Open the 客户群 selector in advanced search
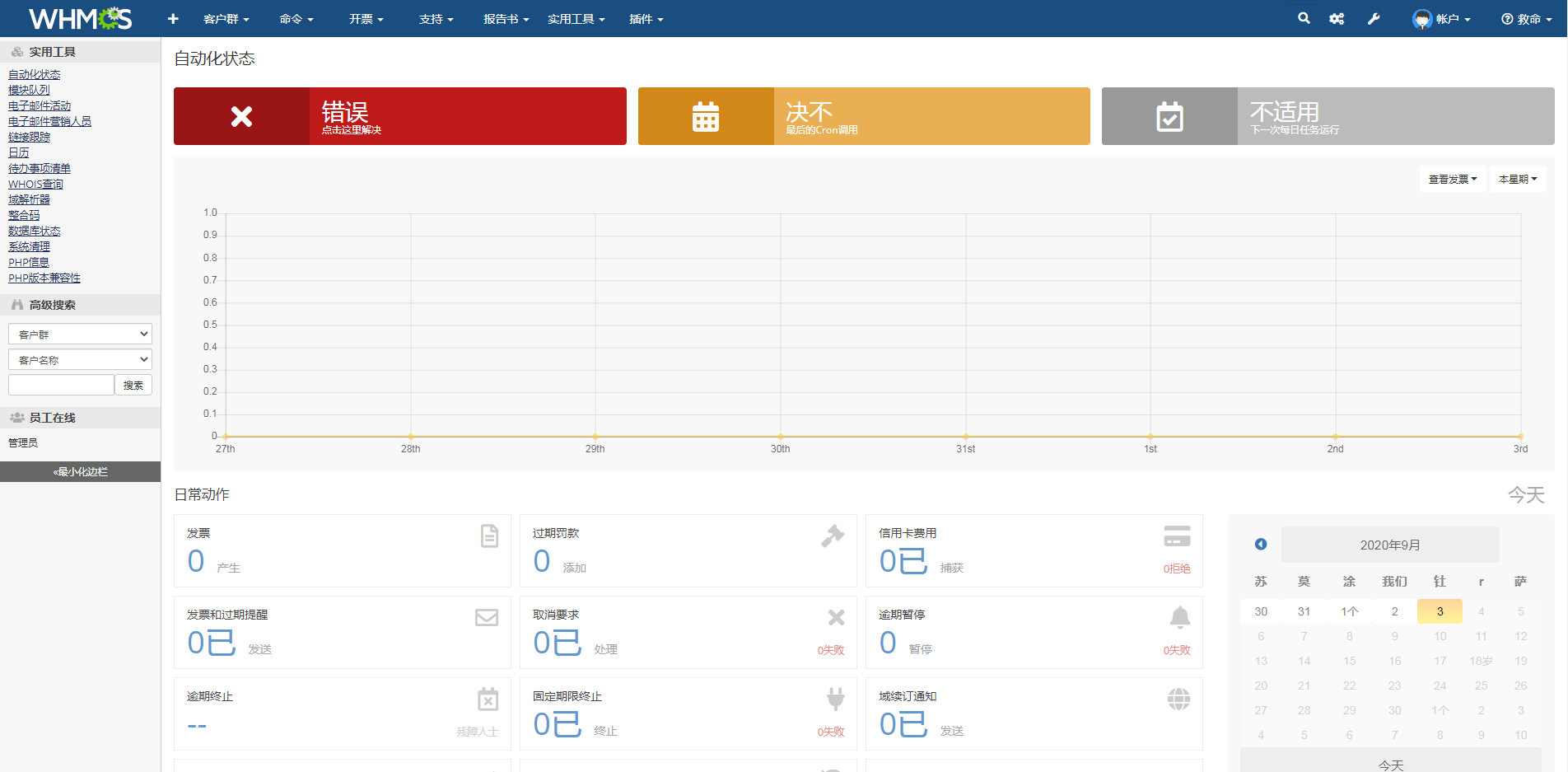The height and width of the screenshot is (772, 1568). pyautogui.click(x=79, y=334)
